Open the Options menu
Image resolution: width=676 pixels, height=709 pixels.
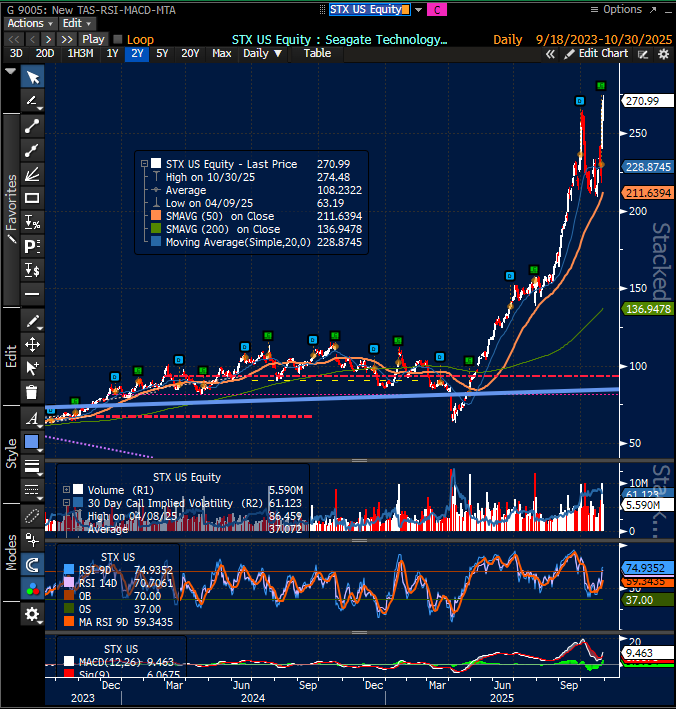coord(616,9)
